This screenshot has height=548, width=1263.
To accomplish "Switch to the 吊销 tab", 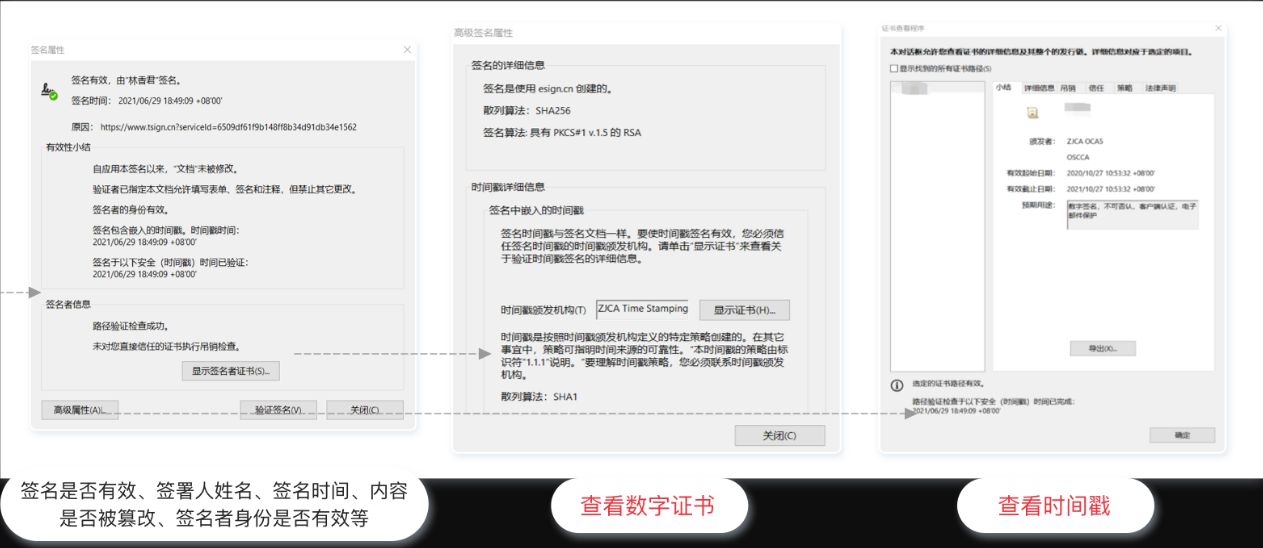I will click(1069, 88).
